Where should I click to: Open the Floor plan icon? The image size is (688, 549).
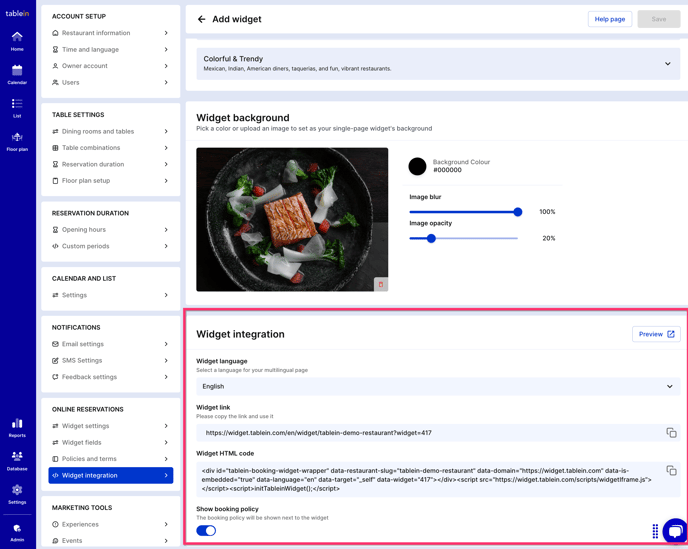click(17, 142)
